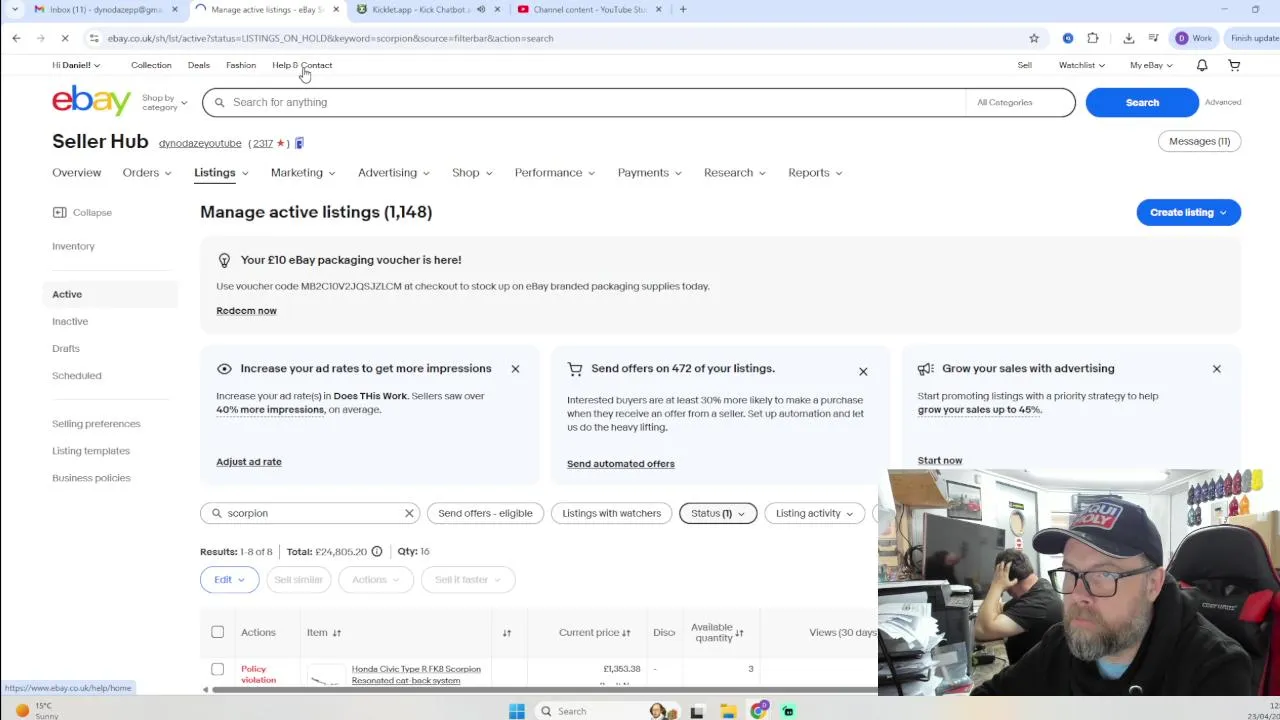This screenshot has width=1280, height=720.
Task: Tick the select-all listings checkbox
Action: tap(217, 632)
